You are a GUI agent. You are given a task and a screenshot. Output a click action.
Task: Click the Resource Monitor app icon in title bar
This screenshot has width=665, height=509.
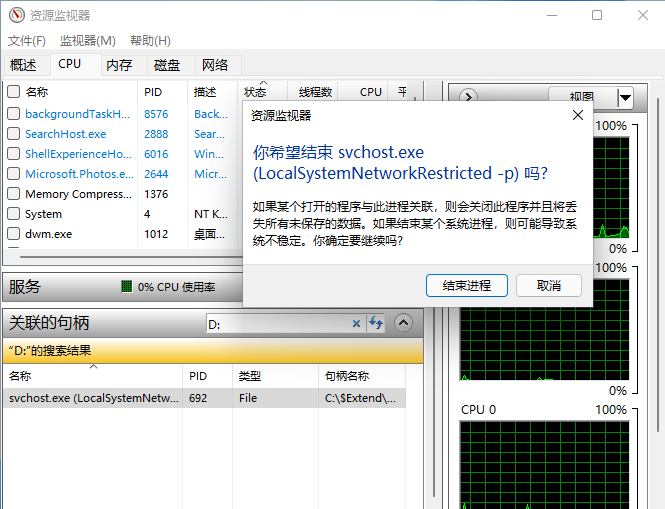tap(15, 15)
